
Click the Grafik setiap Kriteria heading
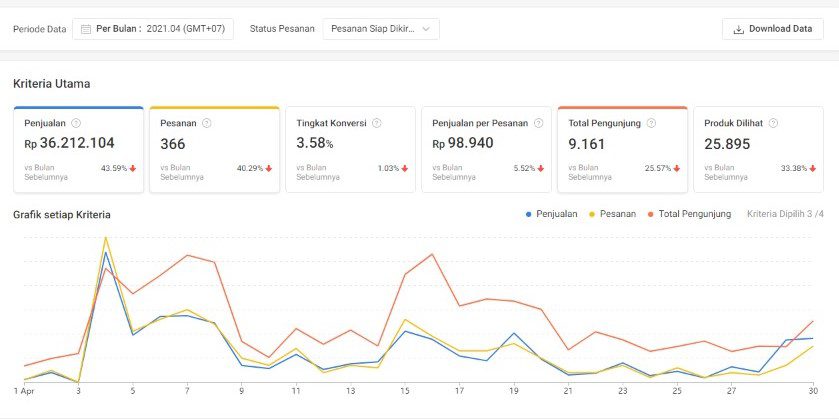pos(62,215)
